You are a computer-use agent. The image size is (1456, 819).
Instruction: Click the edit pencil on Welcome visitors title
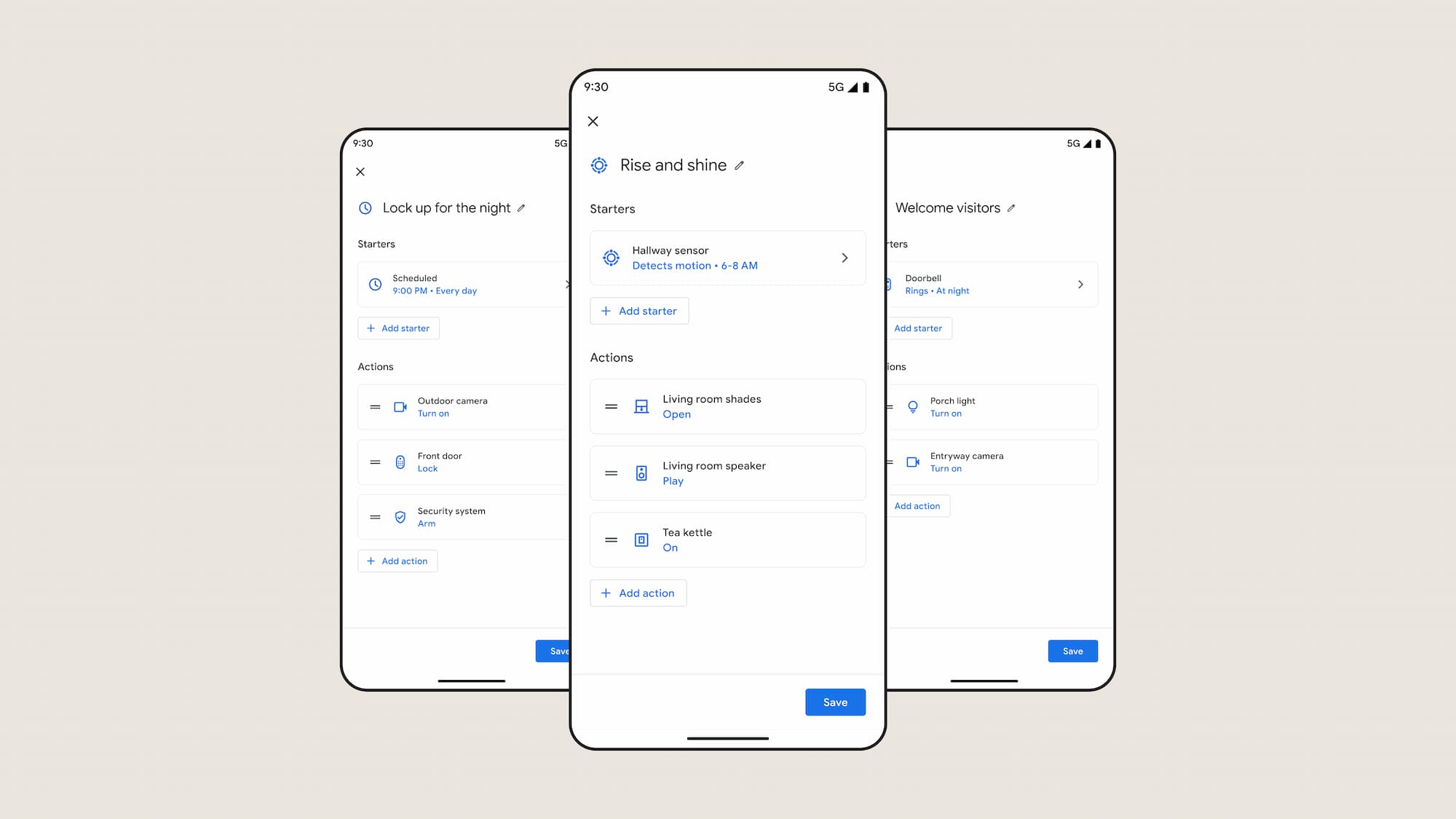click(x=1011, y=208)
